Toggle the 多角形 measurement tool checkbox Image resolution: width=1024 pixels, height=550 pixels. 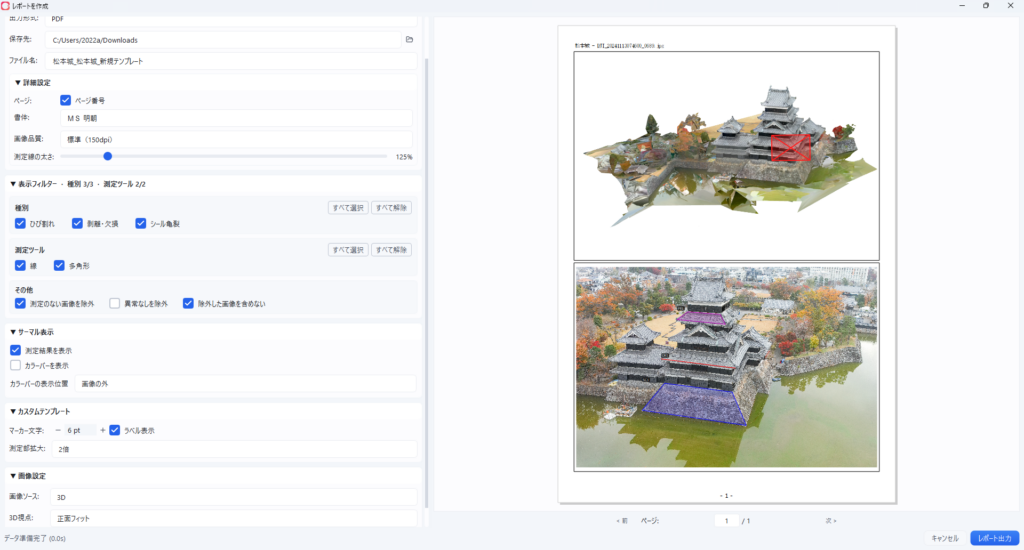tap(59, 266)
